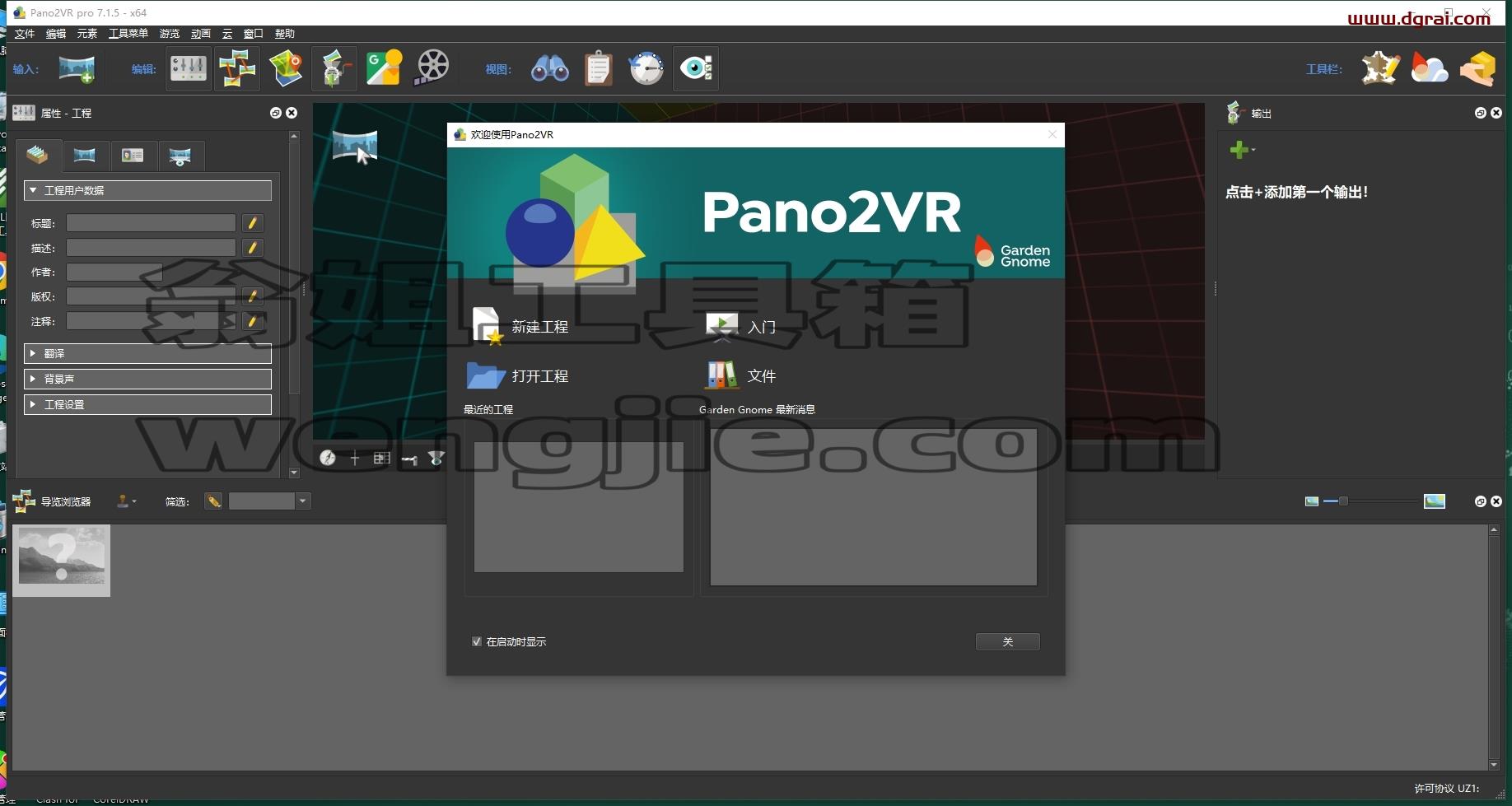
Task: Click the compass icon below viewer
Action: coord(328,458)
